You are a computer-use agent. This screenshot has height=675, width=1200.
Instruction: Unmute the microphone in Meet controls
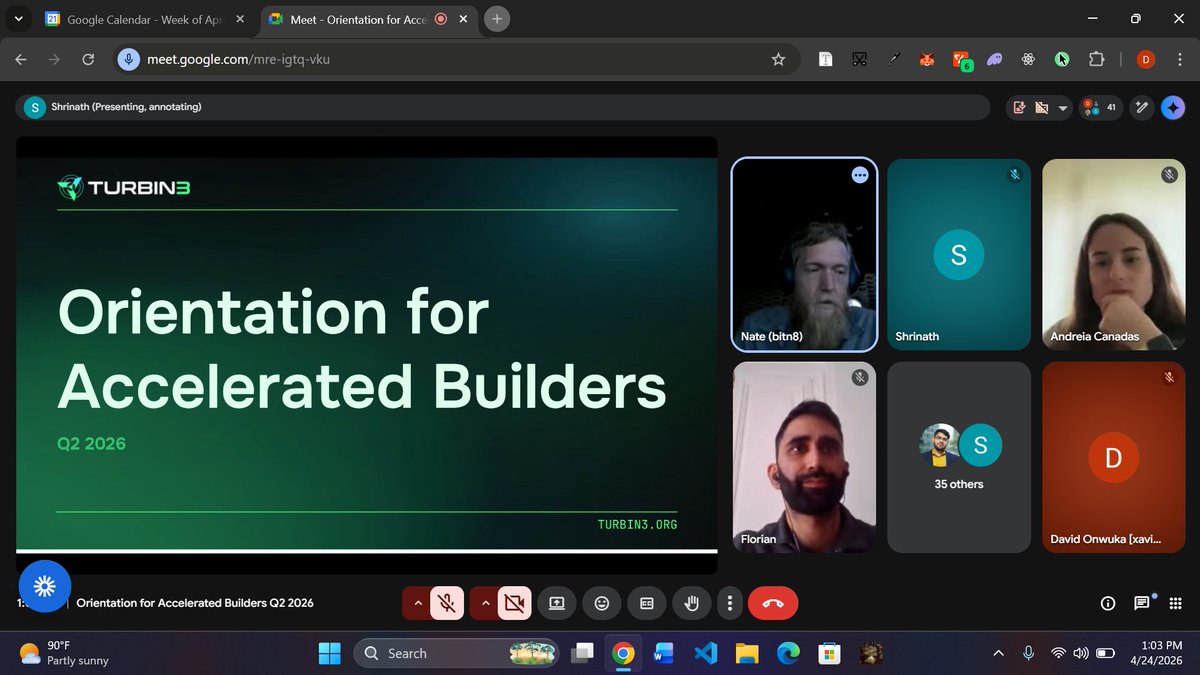coord(447,603)
